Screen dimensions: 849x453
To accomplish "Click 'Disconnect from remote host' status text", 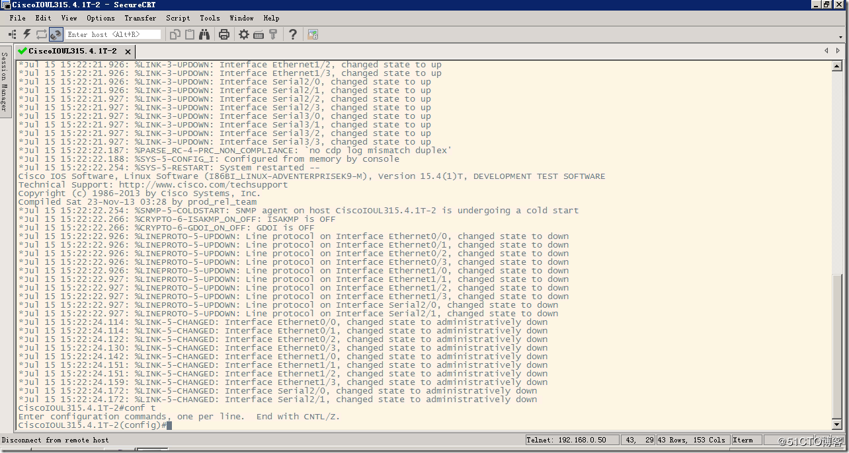I will point(55,441).
